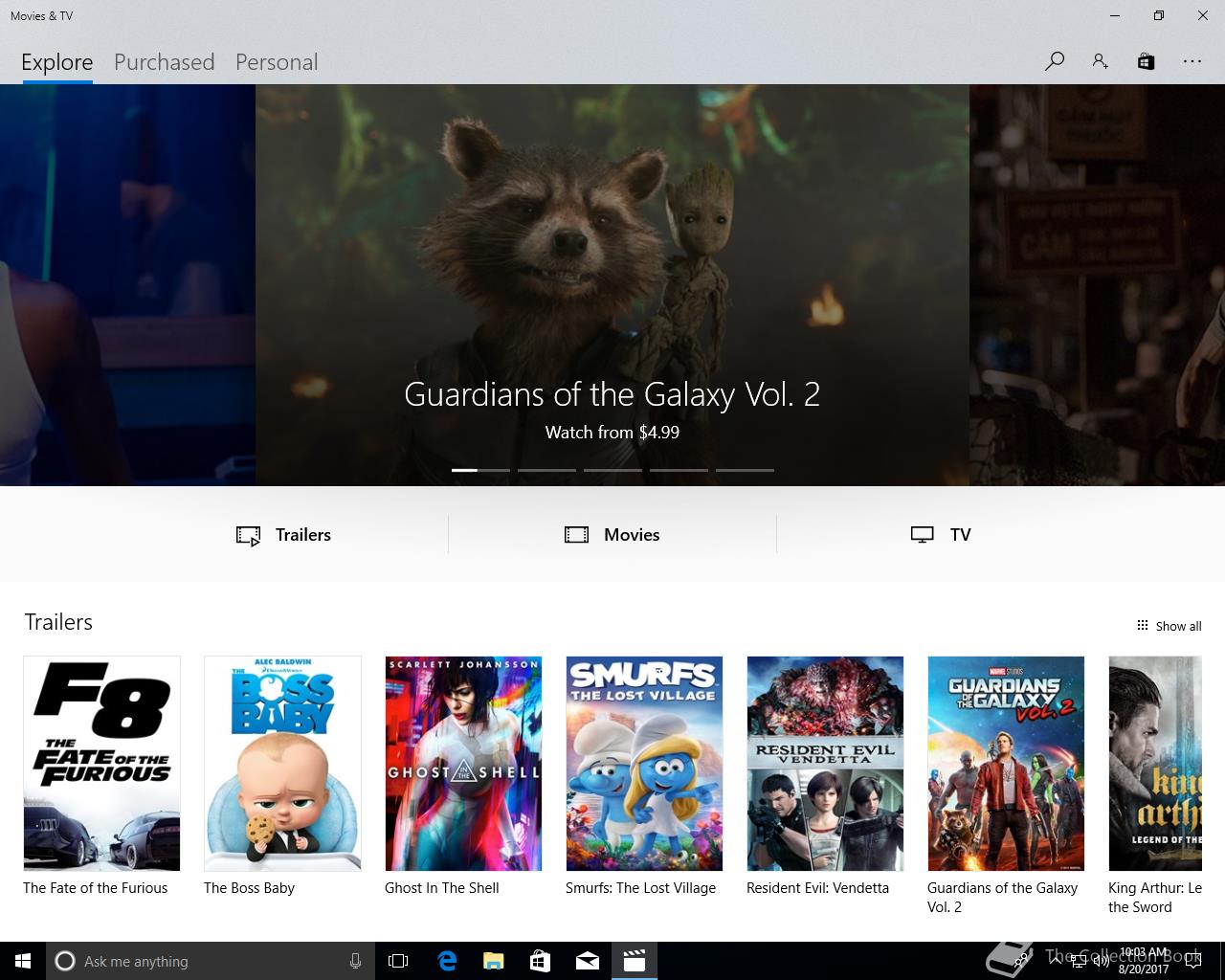Open King Arthur poster thumbnail
Screen dimensions: 1225x980
(1155, 764)
